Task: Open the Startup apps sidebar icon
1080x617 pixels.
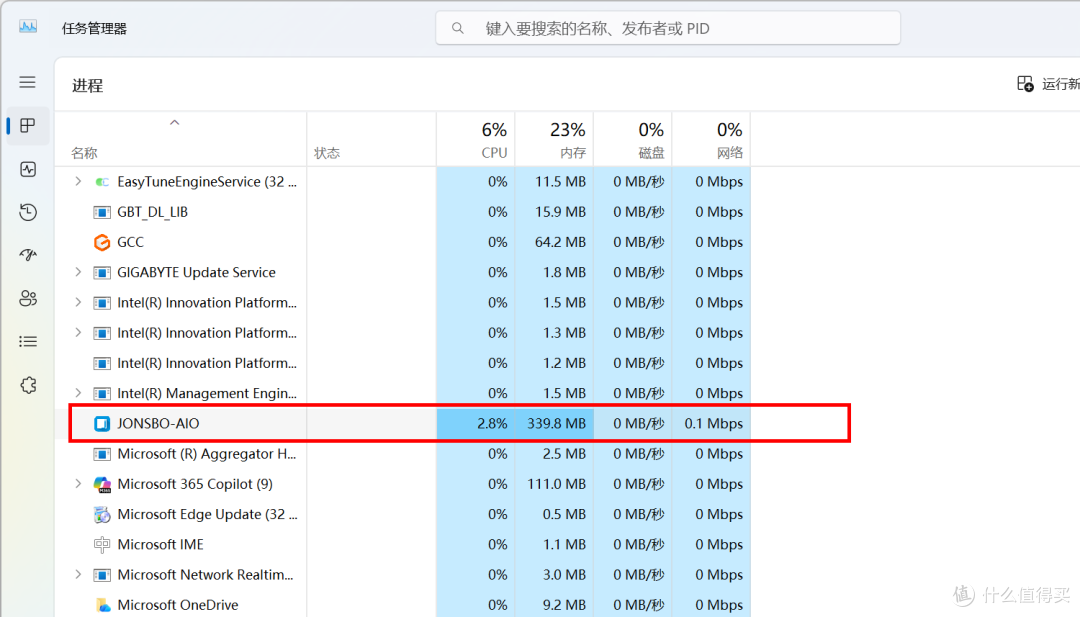Action: (x=28, y=255)
